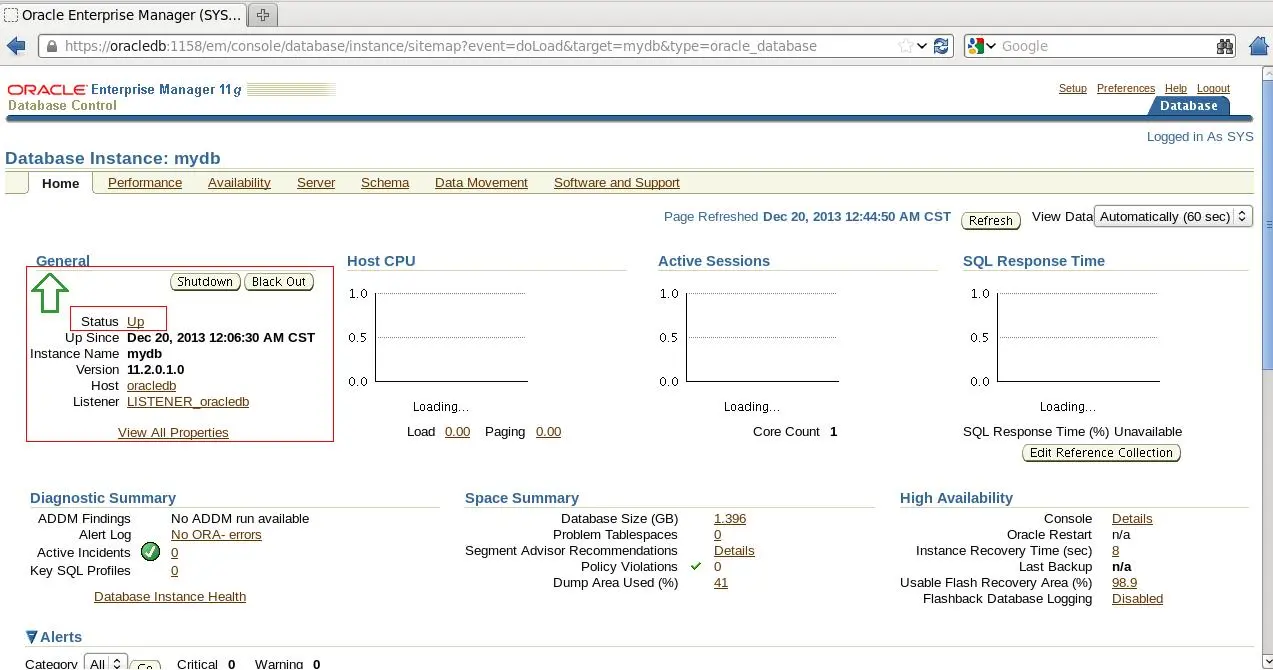The image size is (1273, 670).
Task: Open the Help link
Action: coord(1176,88)
